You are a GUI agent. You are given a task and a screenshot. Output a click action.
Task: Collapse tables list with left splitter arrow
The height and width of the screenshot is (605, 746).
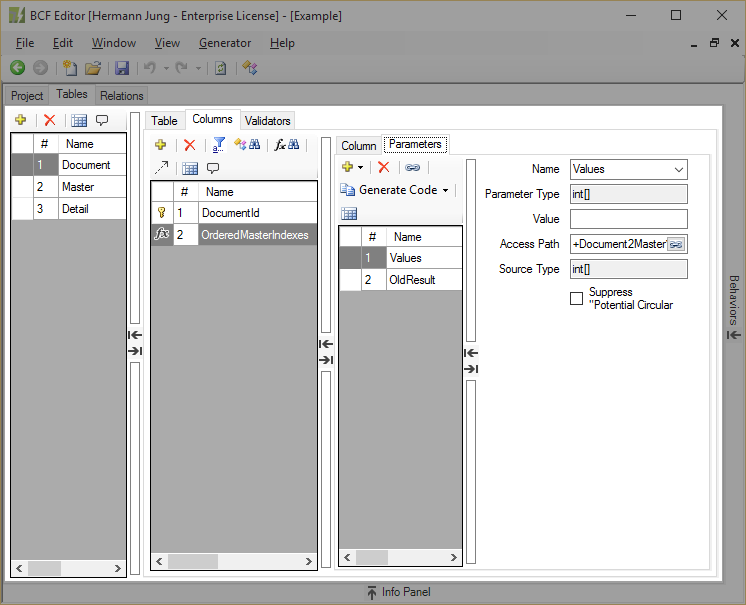(135, 335)
